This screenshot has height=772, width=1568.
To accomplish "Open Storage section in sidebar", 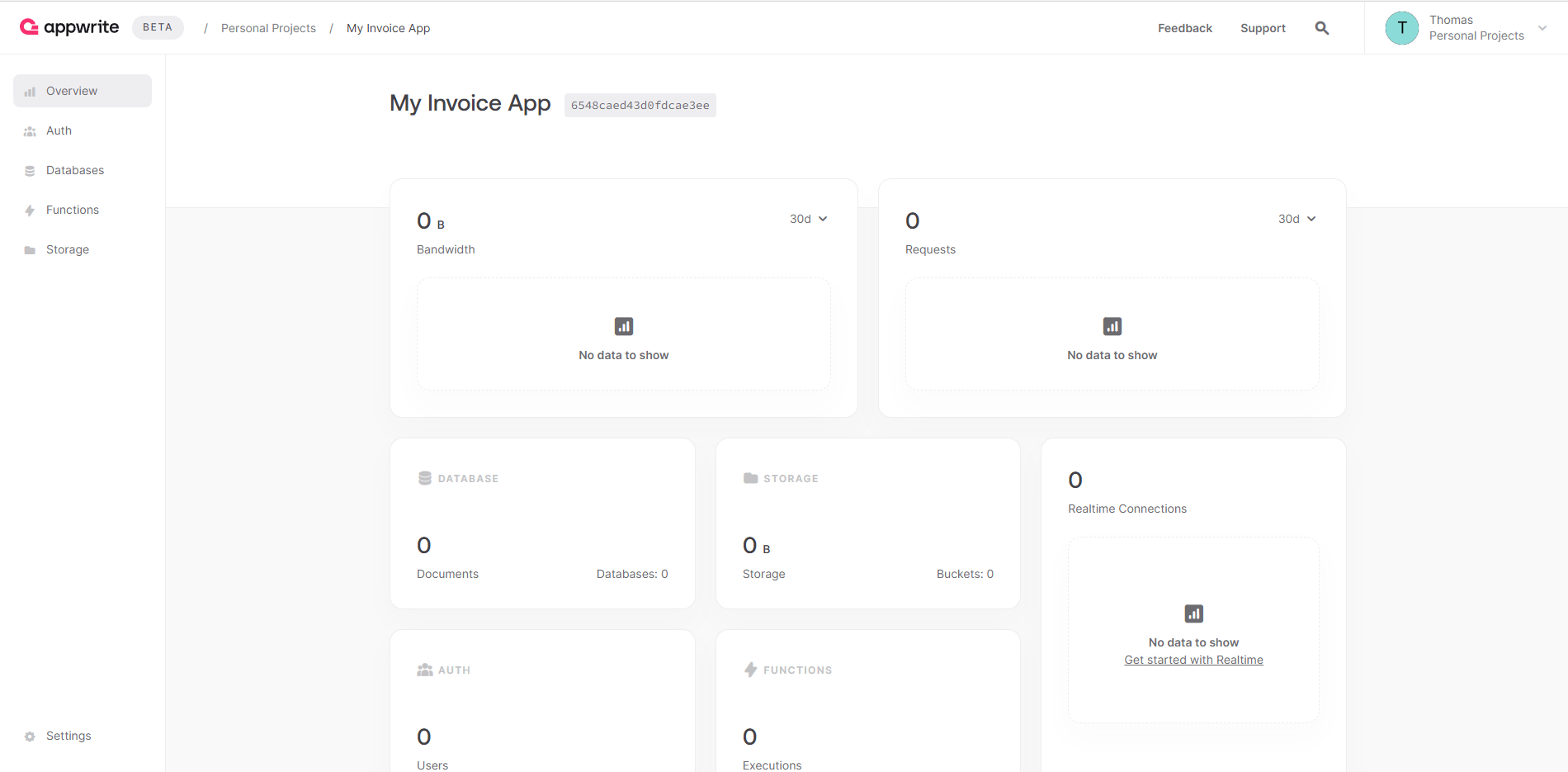I will [83, 249].
